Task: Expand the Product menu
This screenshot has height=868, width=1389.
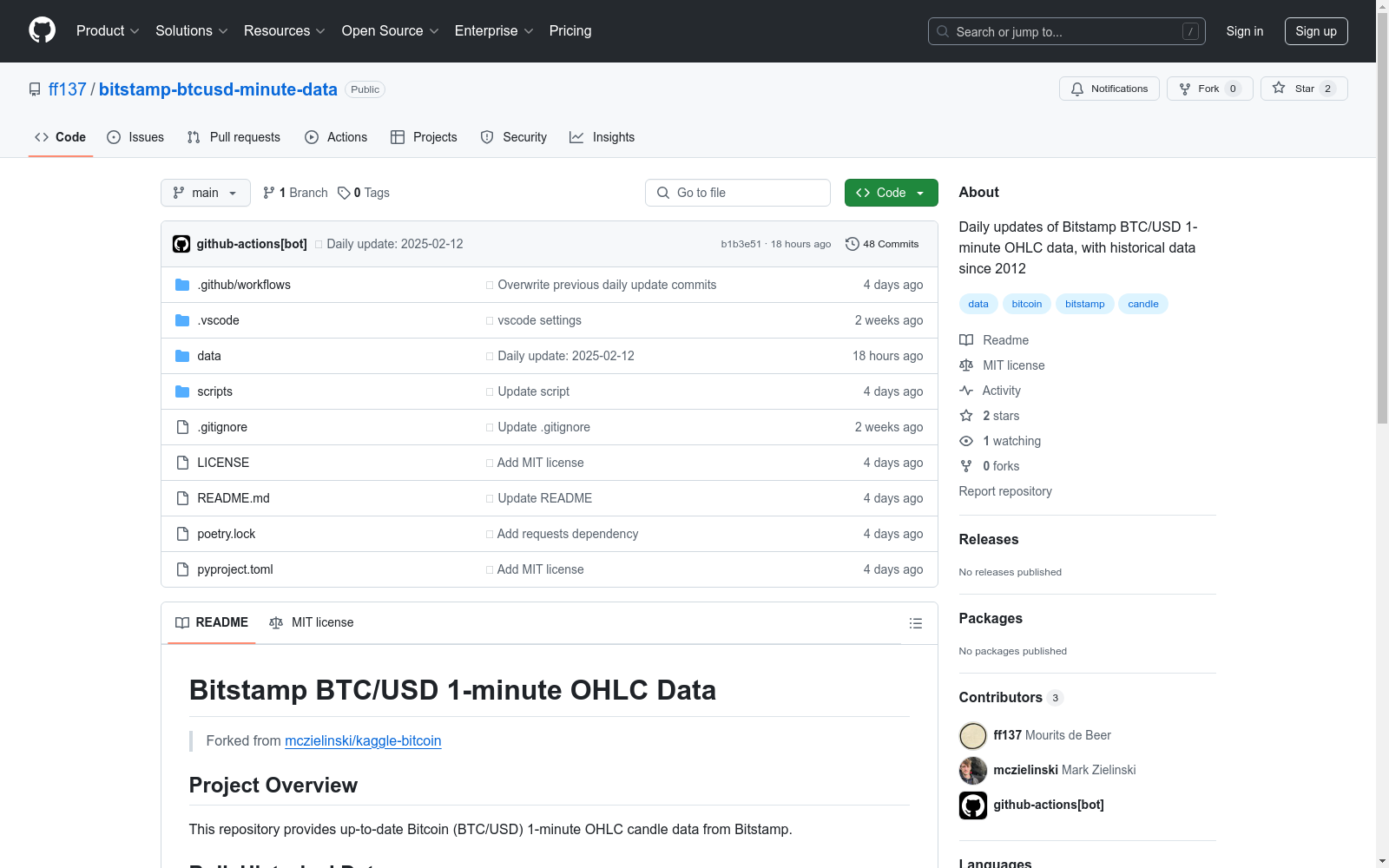Action: 108,30
